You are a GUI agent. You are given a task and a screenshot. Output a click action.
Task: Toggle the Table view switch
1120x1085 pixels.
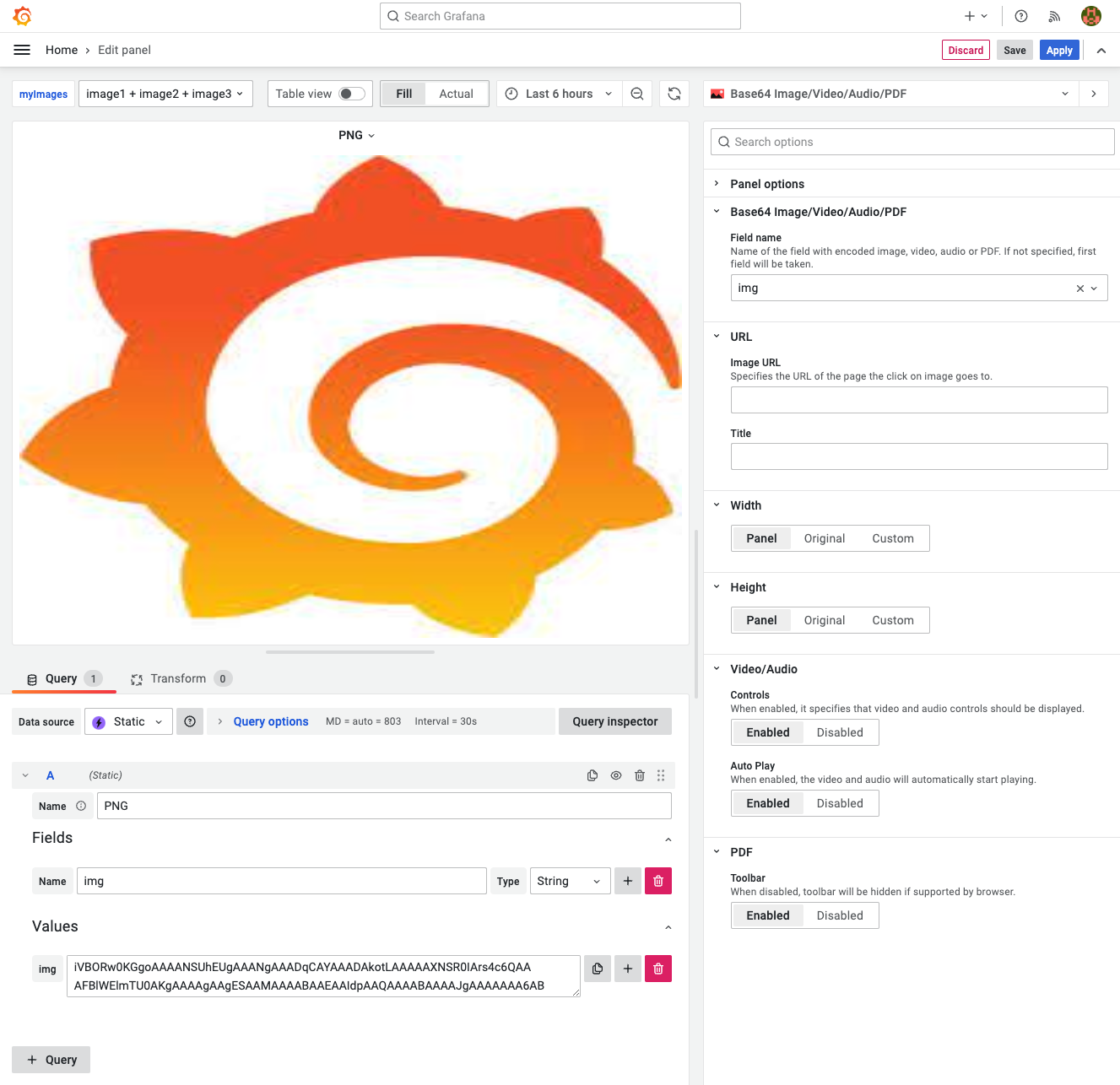pyautogui.click(x=352, y=94)
